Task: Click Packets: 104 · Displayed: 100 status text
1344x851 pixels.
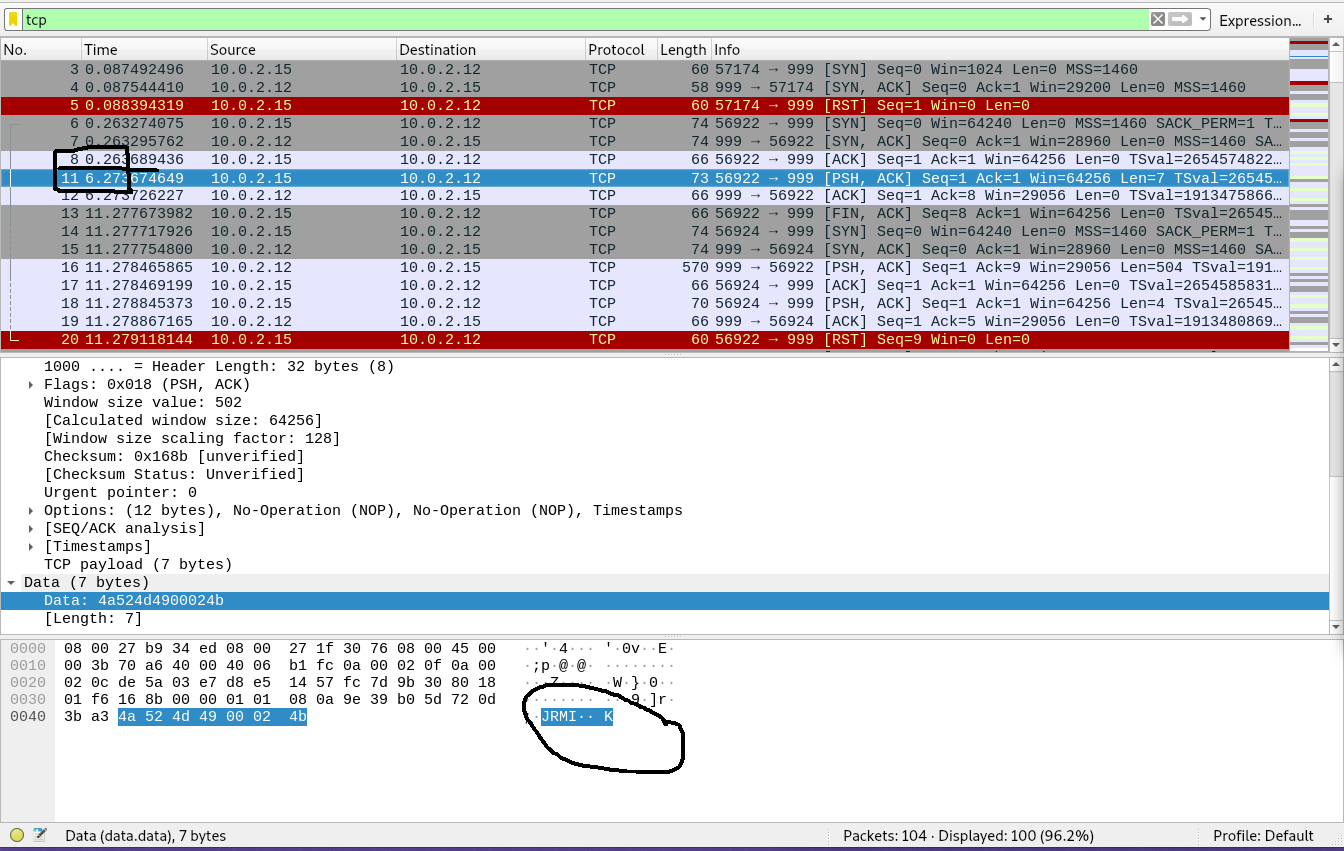Action: pos(968,836)
